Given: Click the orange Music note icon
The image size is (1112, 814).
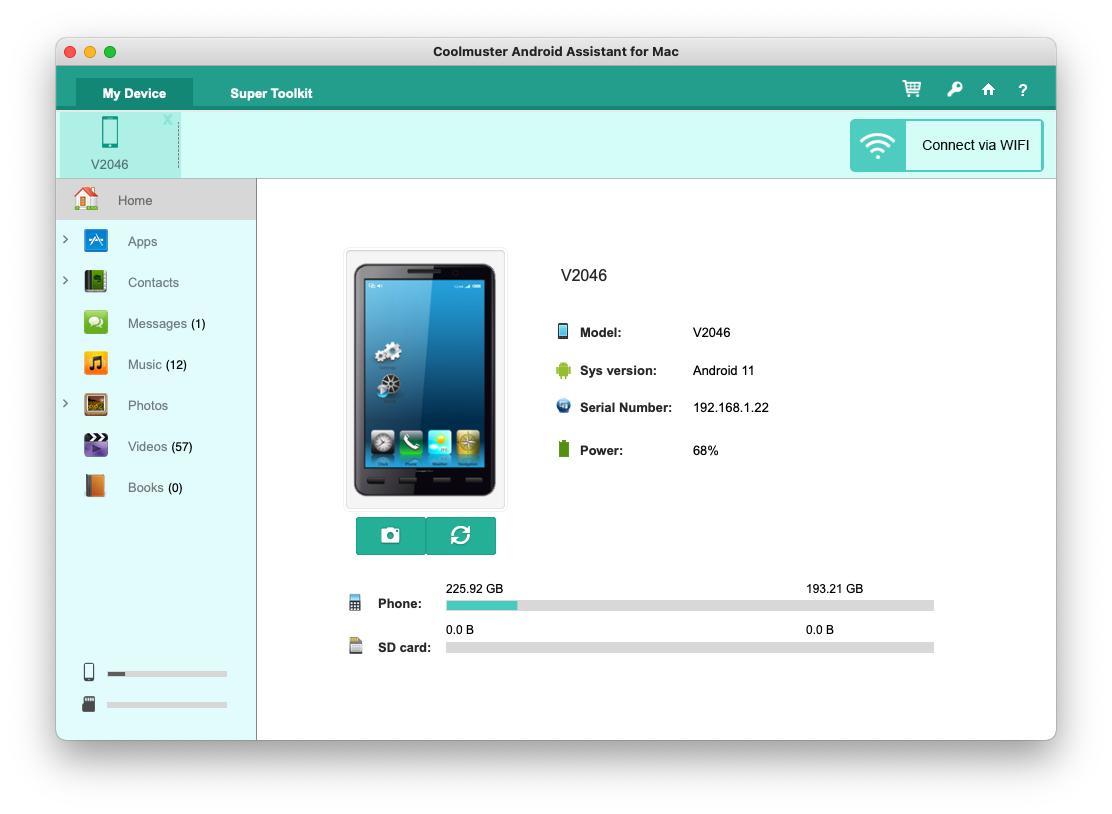Looking at the screenshot, I should [96, 363].
